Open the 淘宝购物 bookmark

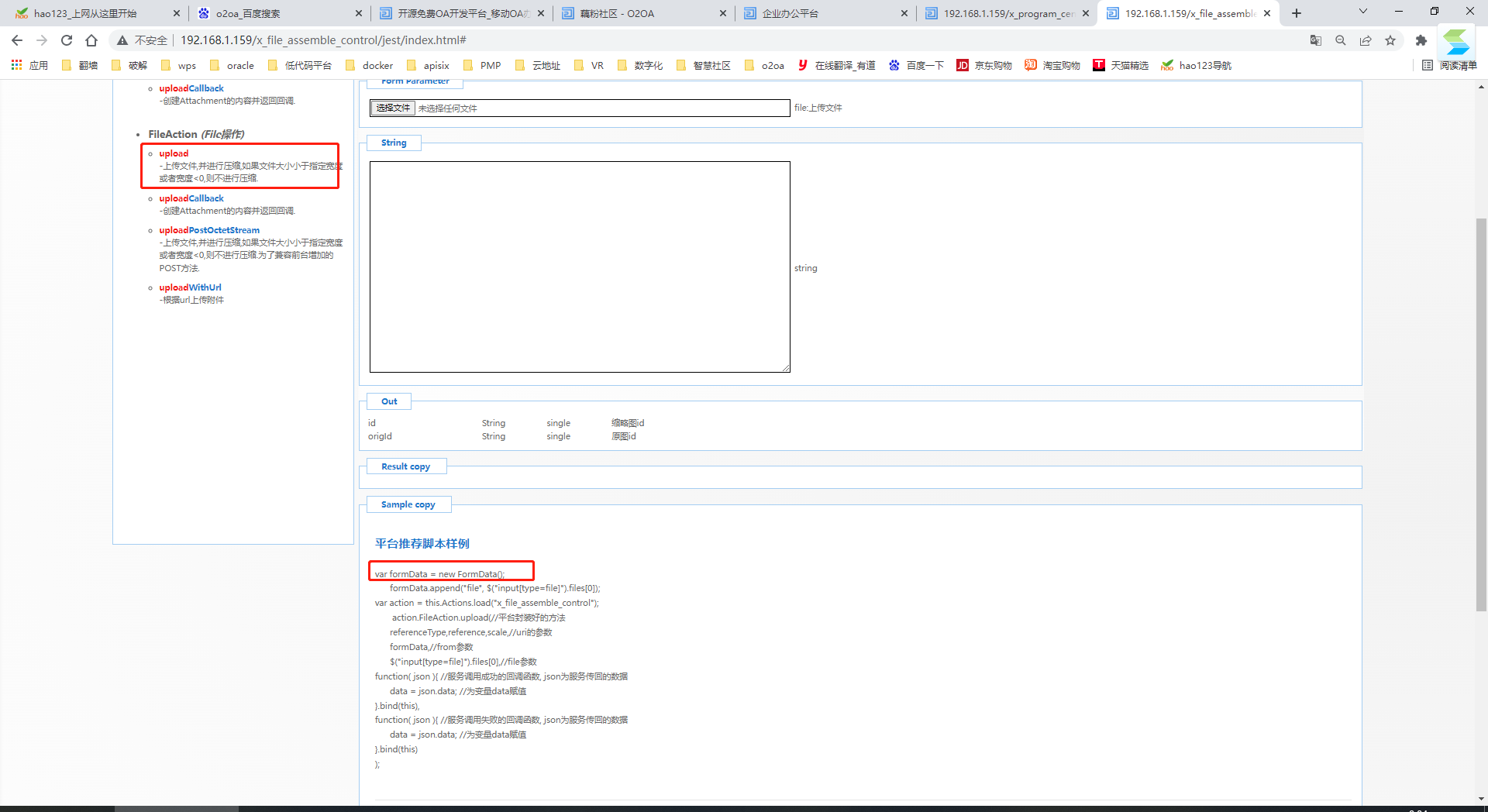pos(1052,65)
